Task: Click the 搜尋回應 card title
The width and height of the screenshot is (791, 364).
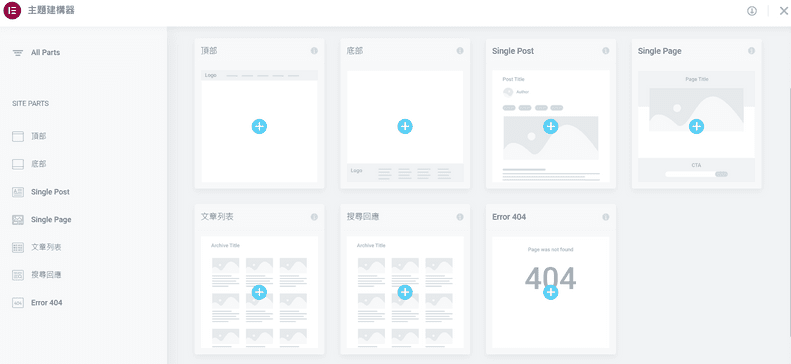Action: (x=363, y=217)
